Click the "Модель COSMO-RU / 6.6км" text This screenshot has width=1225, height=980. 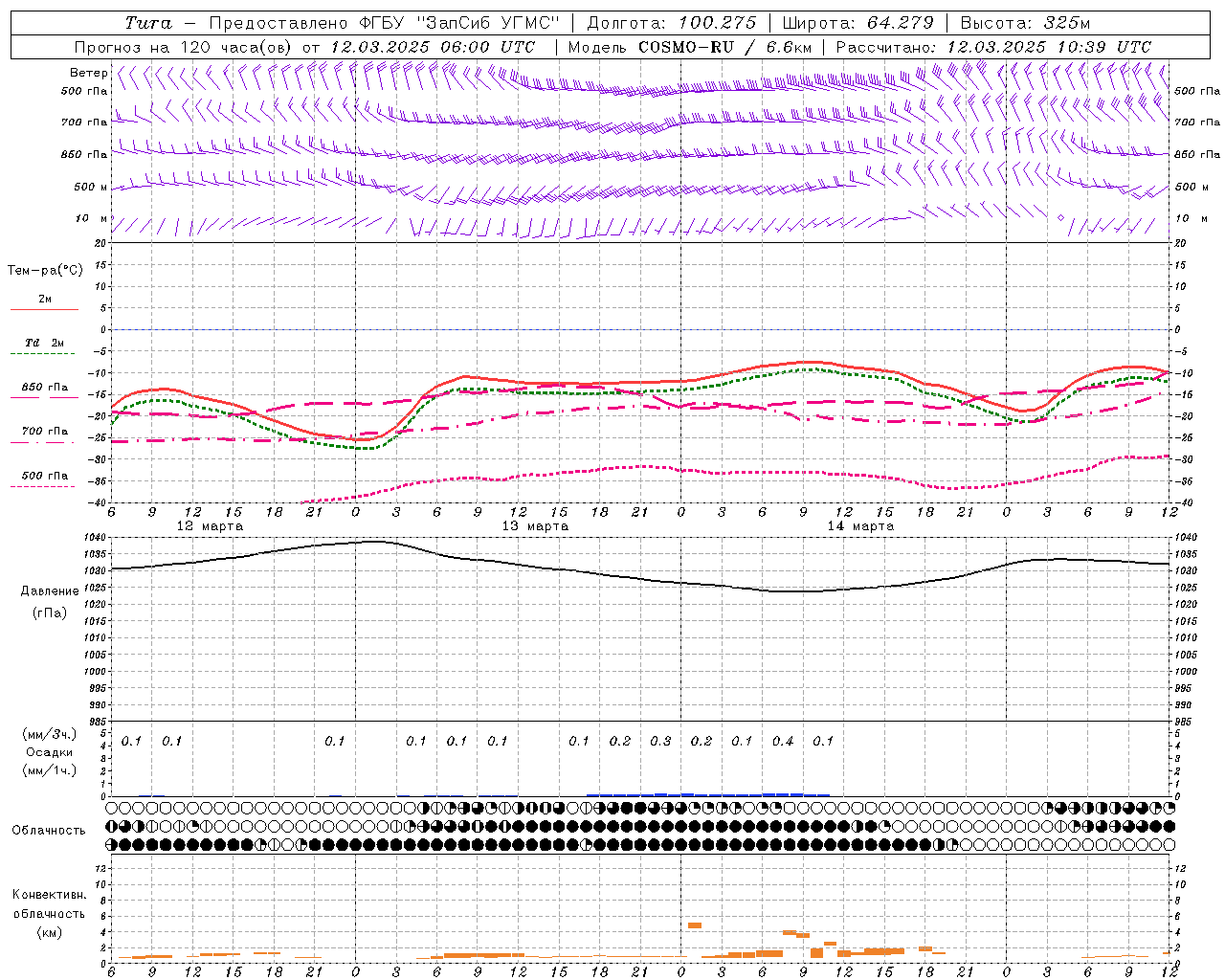(690, 47)
